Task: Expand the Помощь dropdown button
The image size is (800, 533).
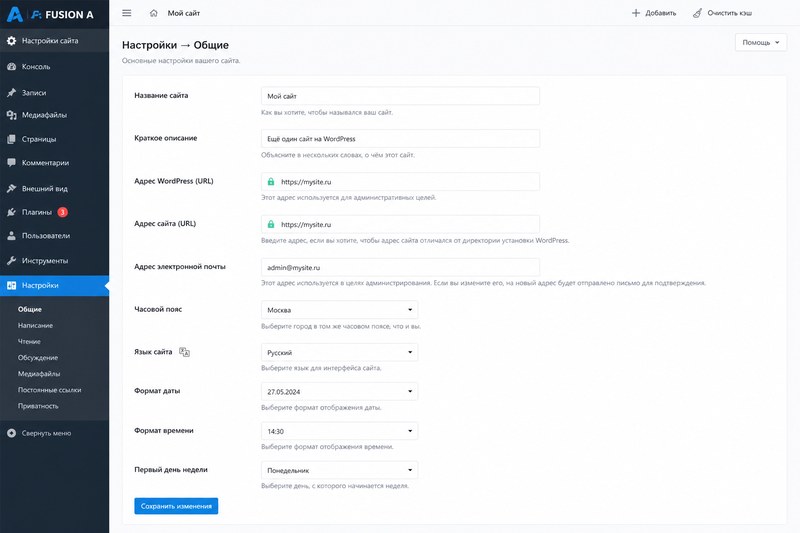Action: click(761, 42)
